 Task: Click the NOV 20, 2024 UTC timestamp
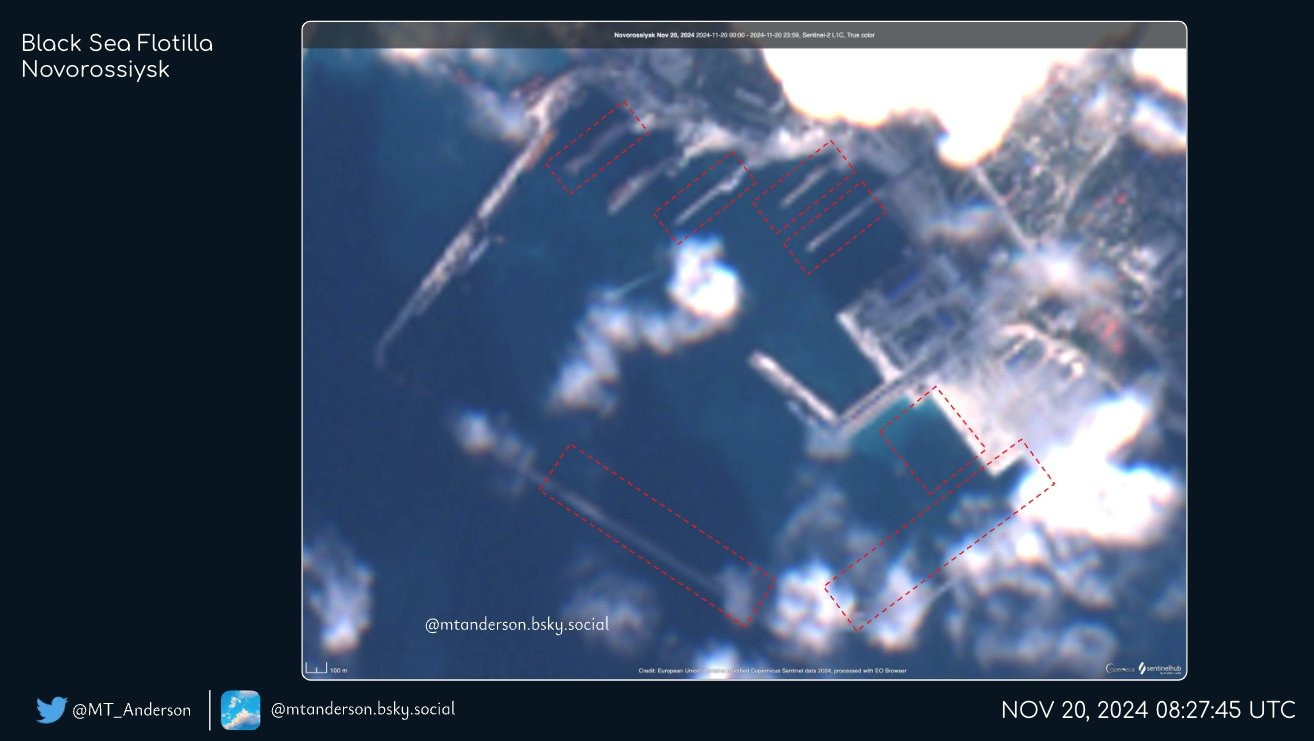click(x=1148, y=710)
